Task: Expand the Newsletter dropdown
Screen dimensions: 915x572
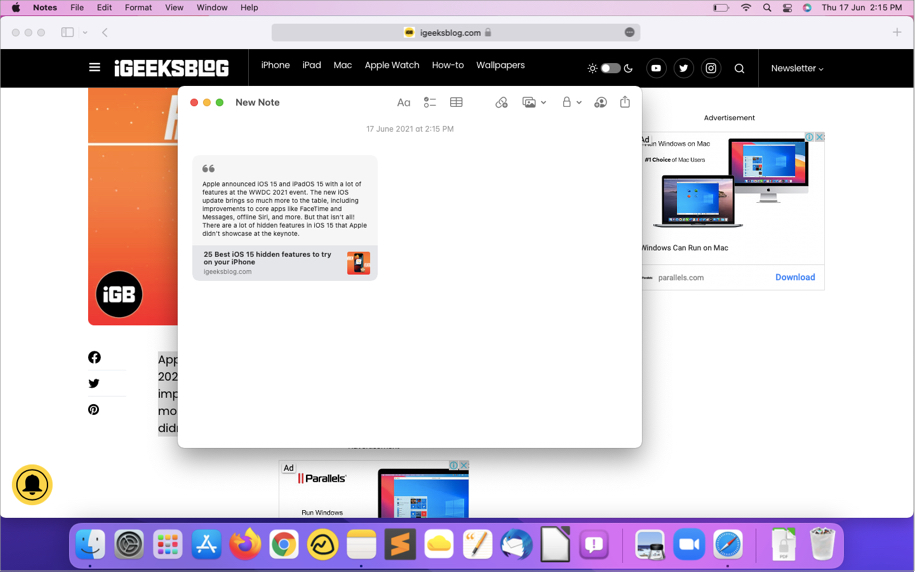Action: tap(797, 68)
